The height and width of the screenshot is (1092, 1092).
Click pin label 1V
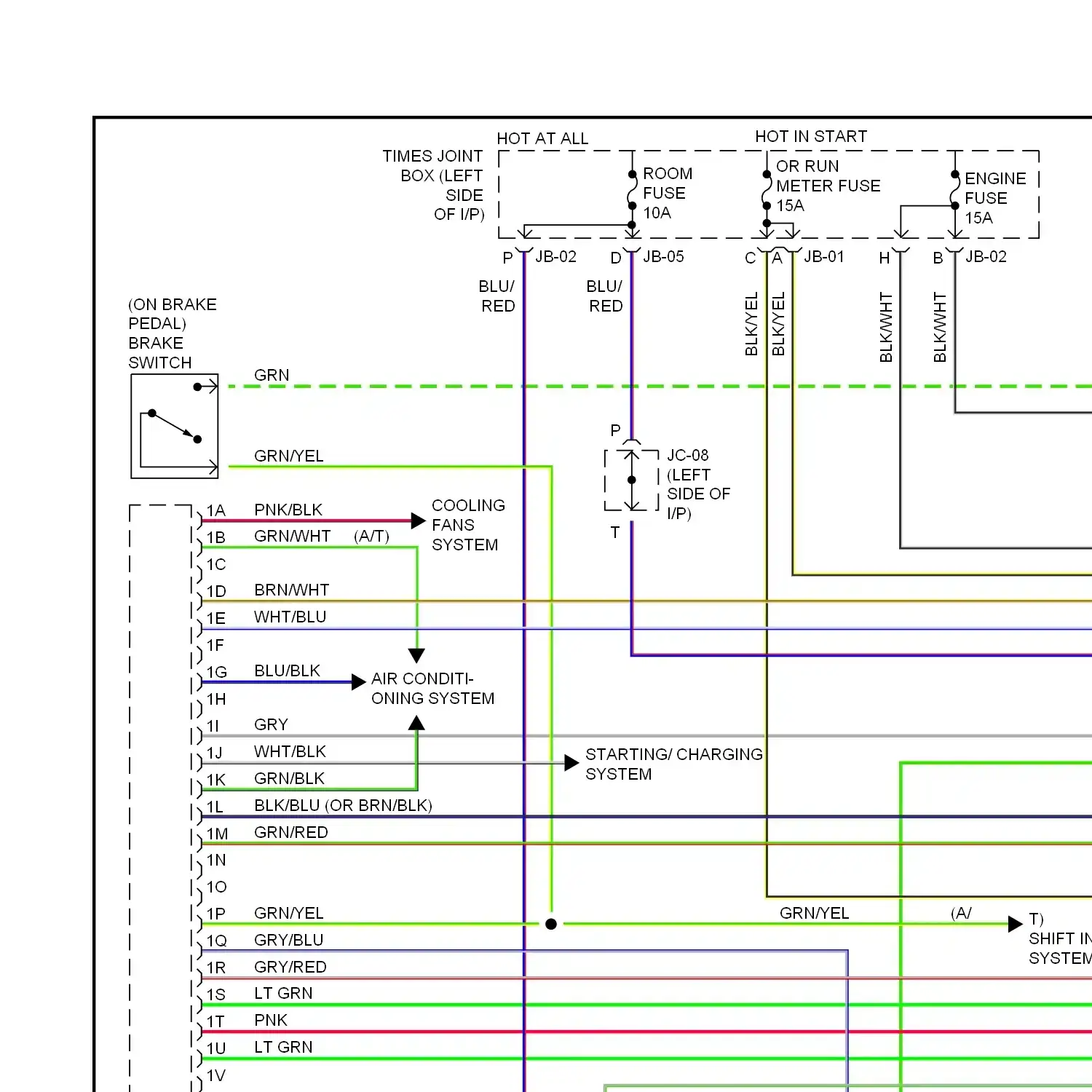216,1075
